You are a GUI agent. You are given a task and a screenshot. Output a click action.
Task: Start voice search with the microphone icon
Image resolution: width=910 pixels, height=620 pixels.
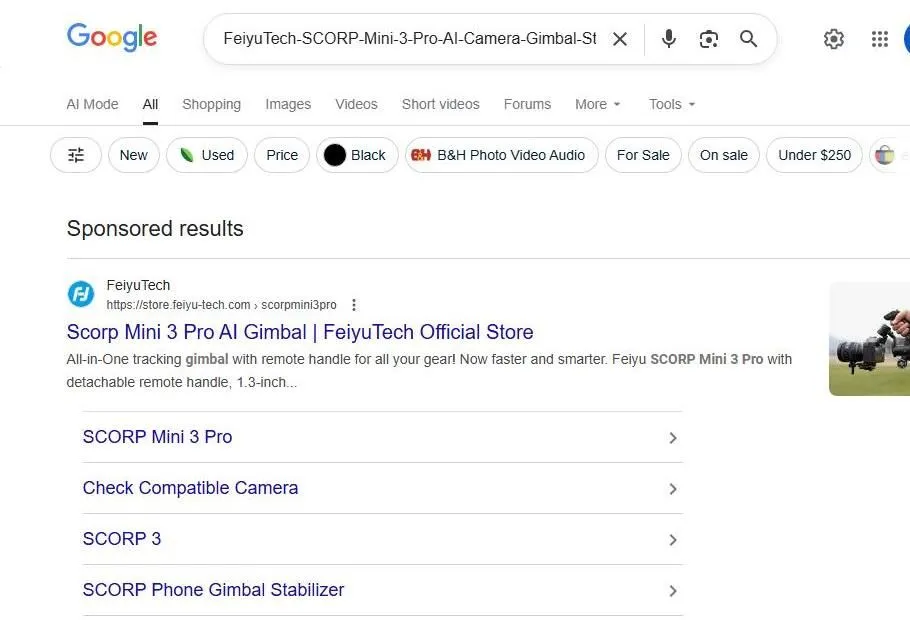[x=669, y=39]
